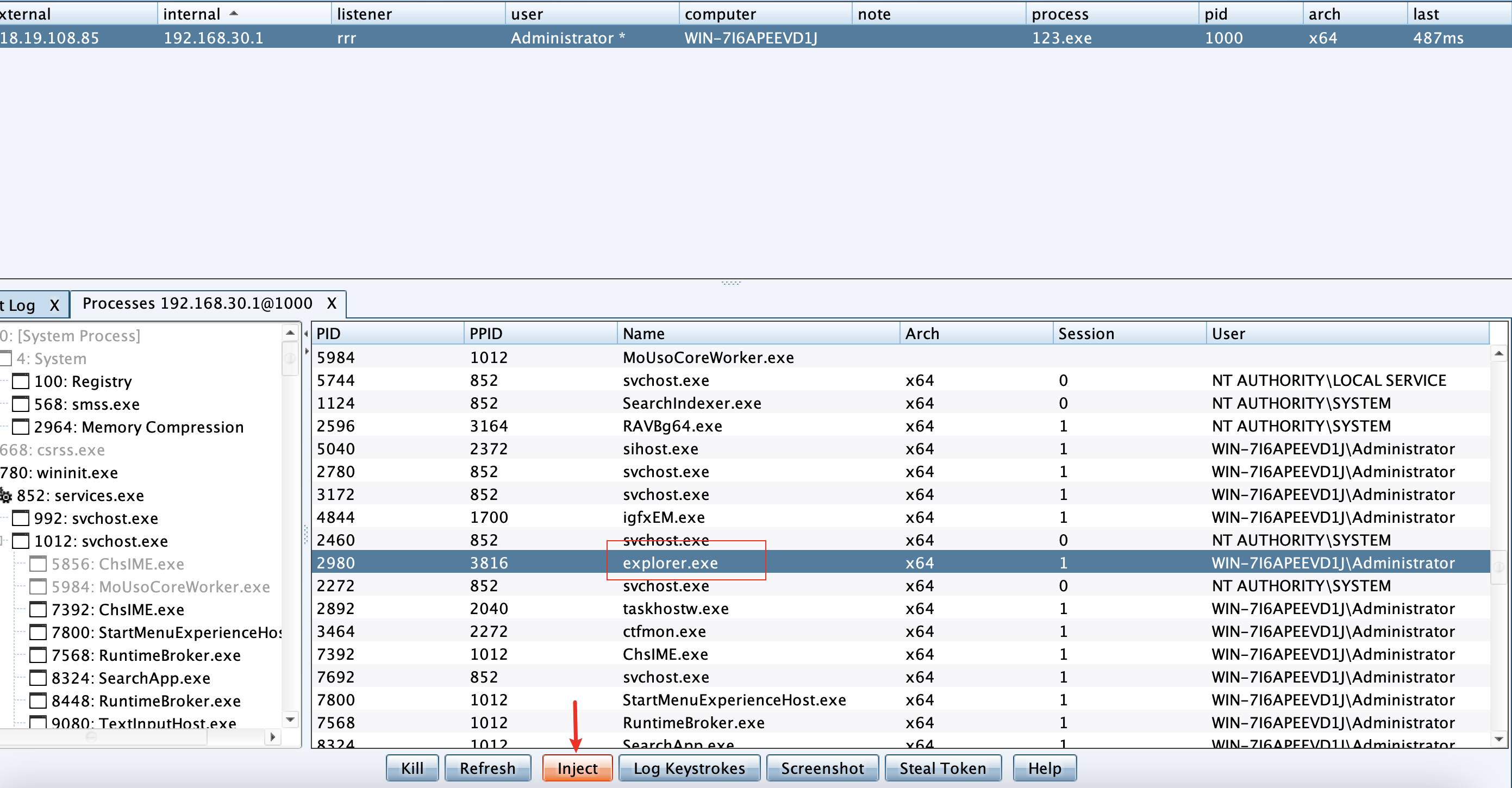Sort sessions by user column

click(x=592, y=14)
